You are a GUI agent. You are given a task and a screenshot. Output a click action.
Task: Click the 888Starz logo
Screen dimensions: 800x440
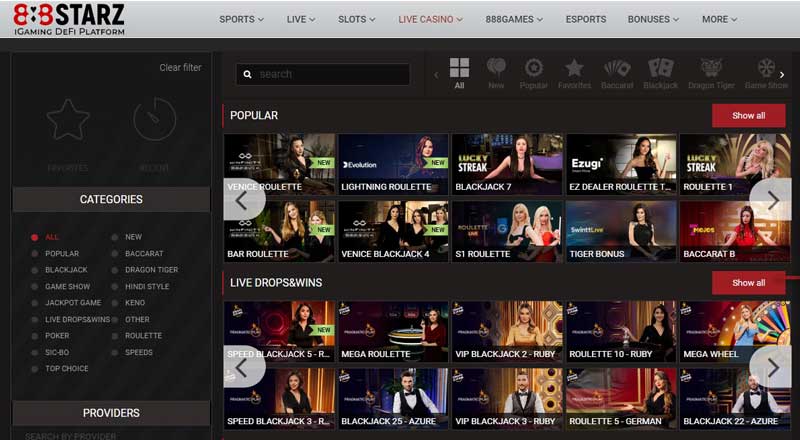pos(69,19)
